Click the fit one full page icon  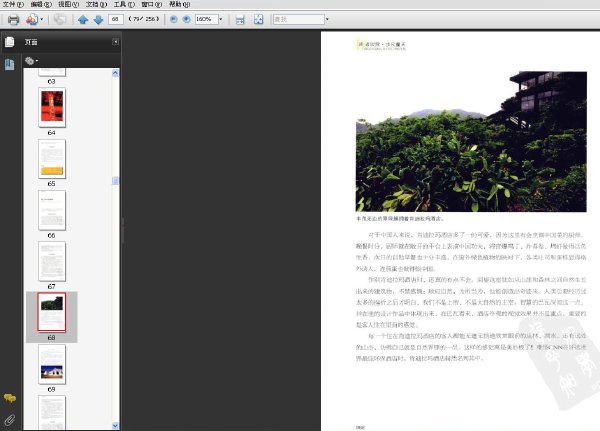click(x=259, y=20)
